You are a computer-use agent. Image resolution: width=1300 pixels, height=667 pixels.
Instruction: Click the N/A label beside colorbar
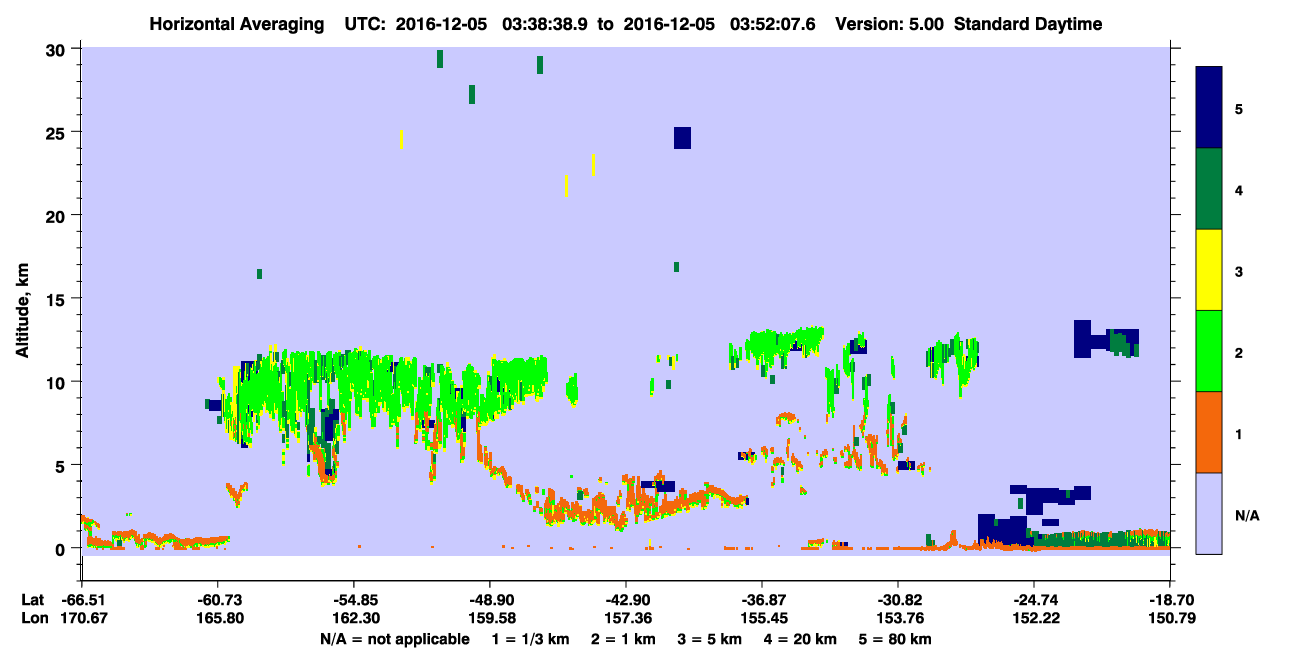[1246, 516]
